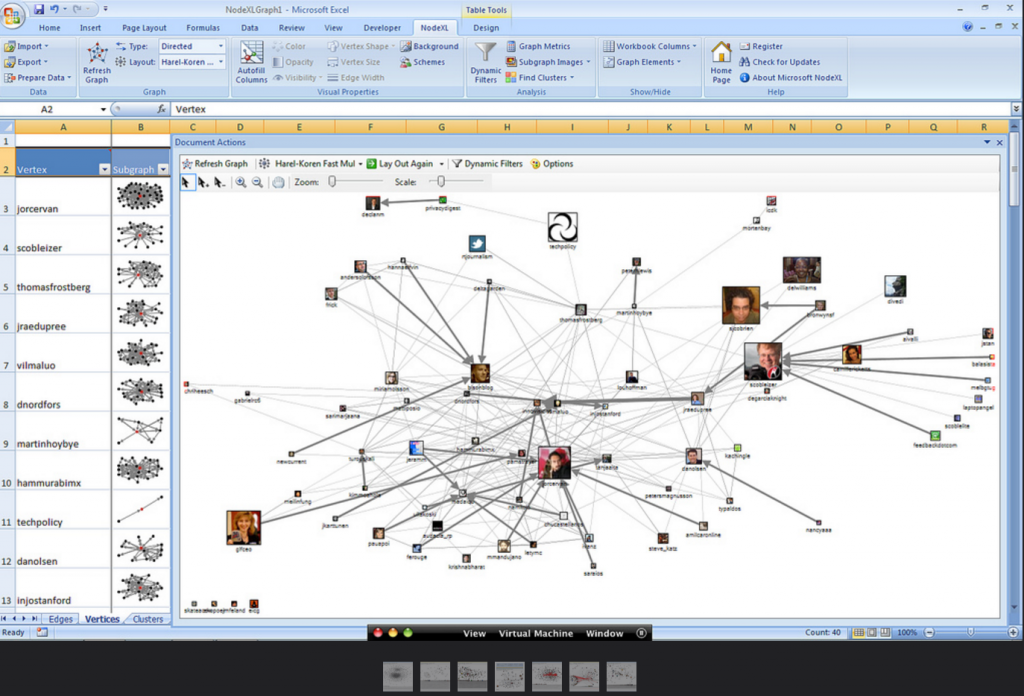Switch to the Edges worksheet tab
The width and height of the screenshot is (1024, 696).
[x=61, y=619]
